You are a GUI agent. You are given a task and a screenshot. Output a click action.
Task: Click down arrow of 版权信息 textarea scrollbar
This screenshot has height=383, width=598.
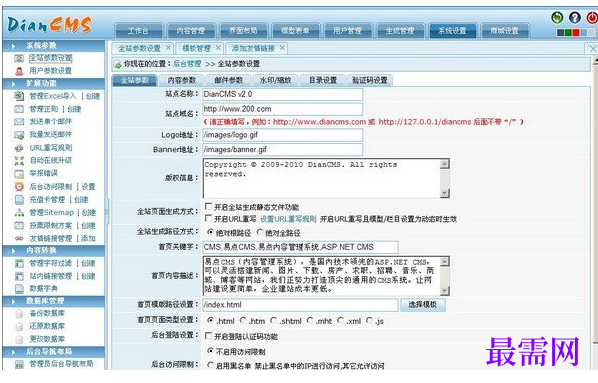(444, 193)
